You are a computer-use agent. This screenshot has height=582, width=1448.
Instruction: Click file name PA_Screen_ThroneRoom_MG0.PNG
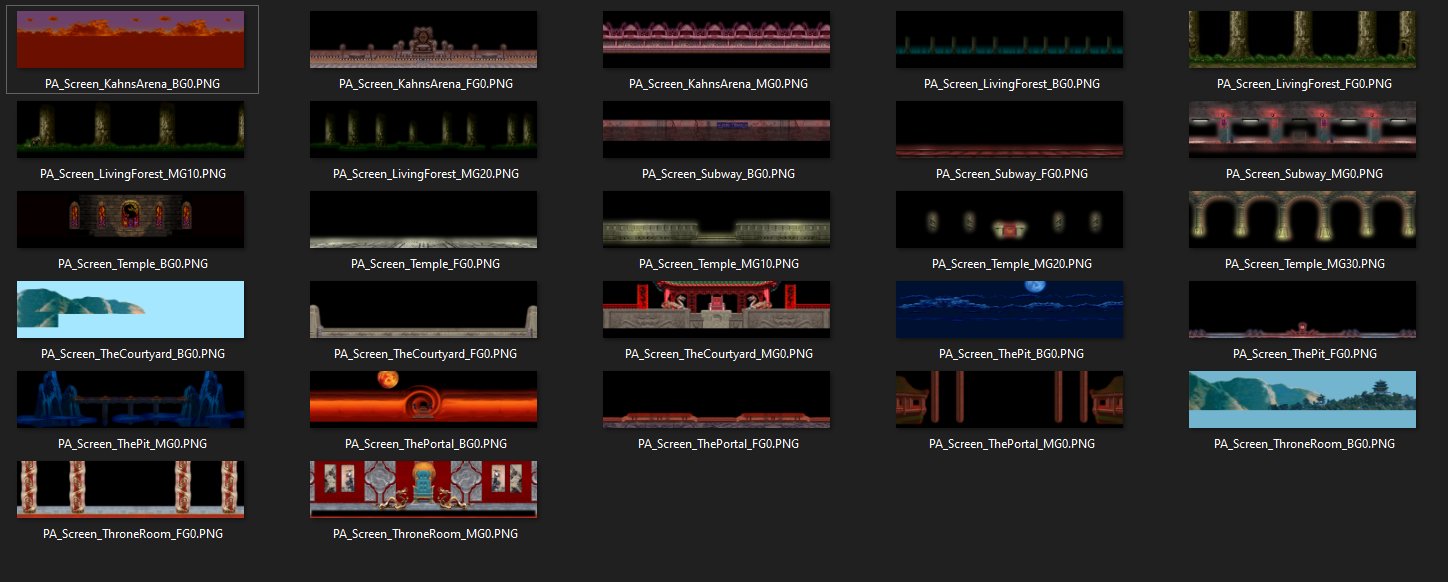[x=426, y=534]
